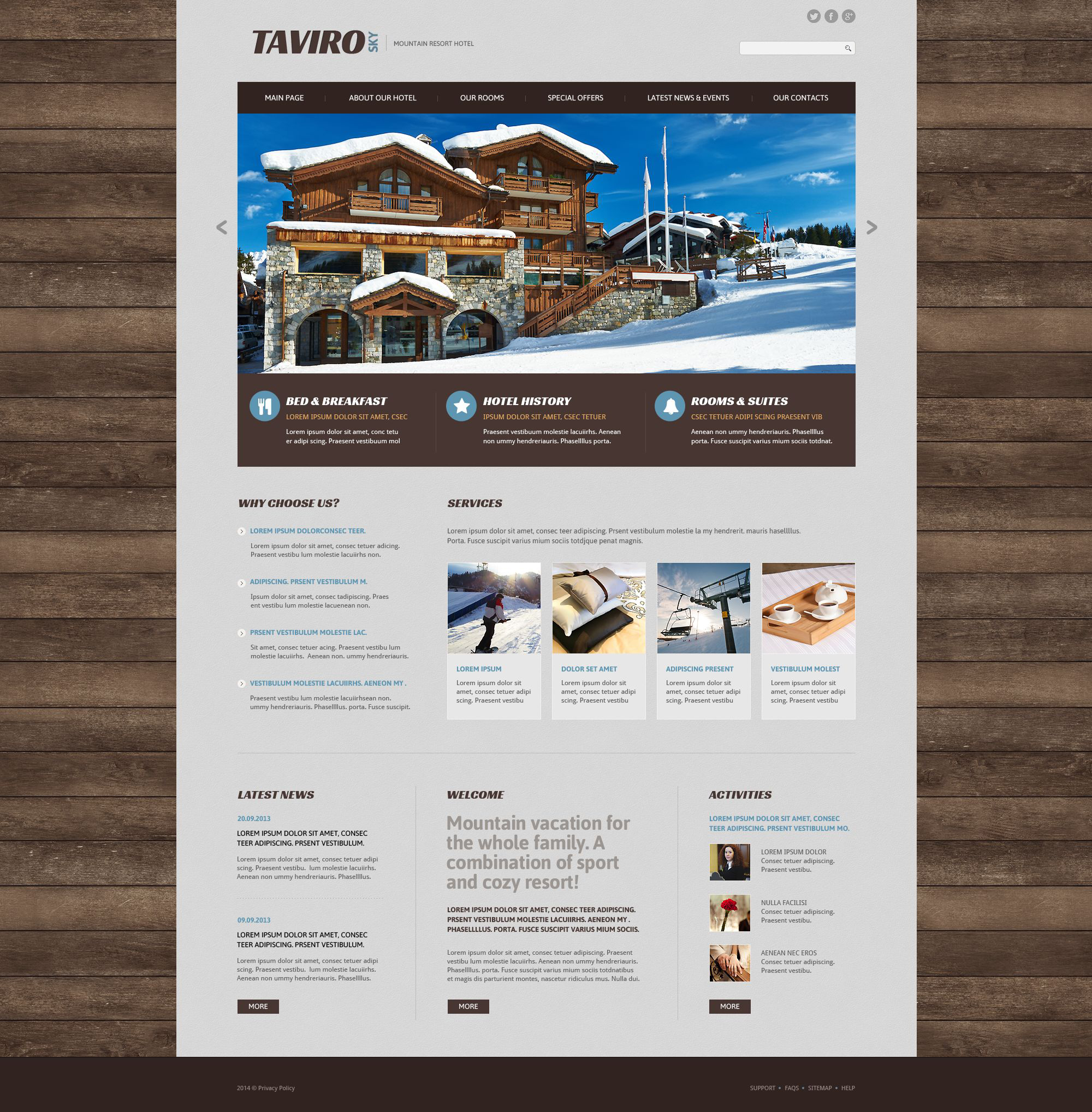The height and width of the screenshot is (1112, 1092).
Task: Open the About Our Hotel menu item
Action: coord(384,98)
